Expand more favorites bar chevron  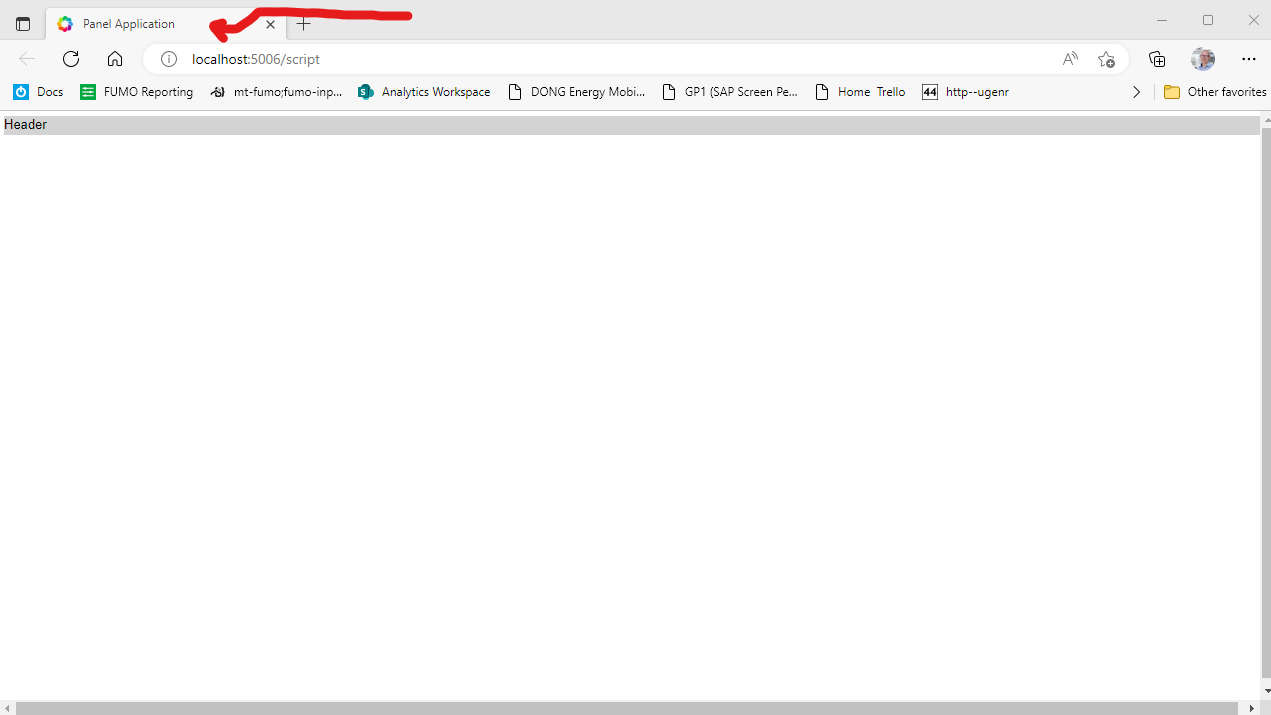pyautogui.click(x=1136, y=92)
